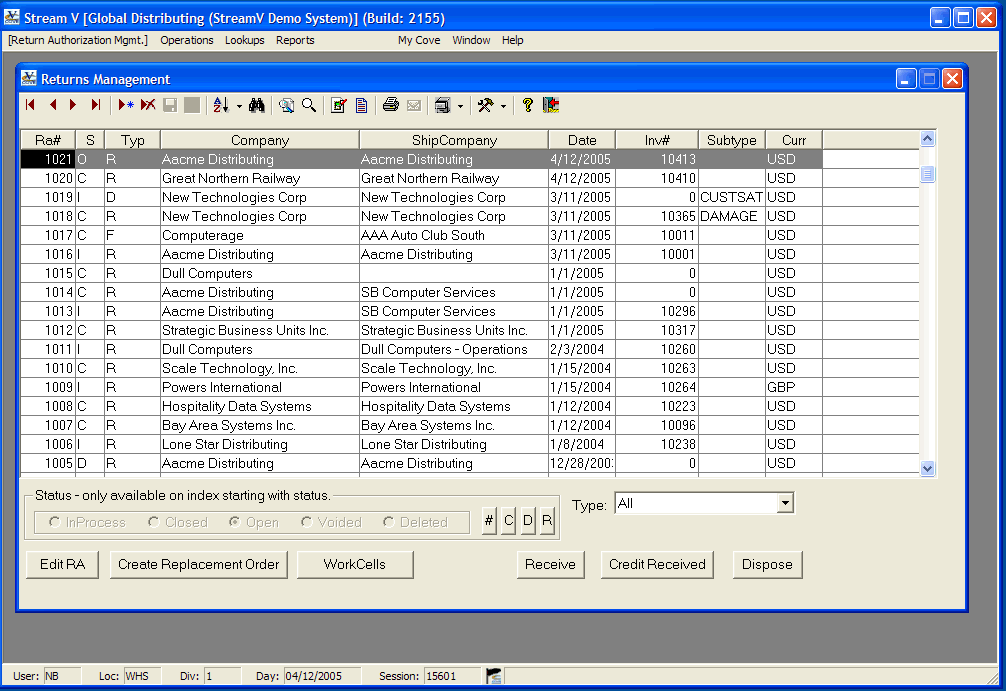Click the WorkCells button
Viewport: 1006px width, 691px height.
pos(355,565)
